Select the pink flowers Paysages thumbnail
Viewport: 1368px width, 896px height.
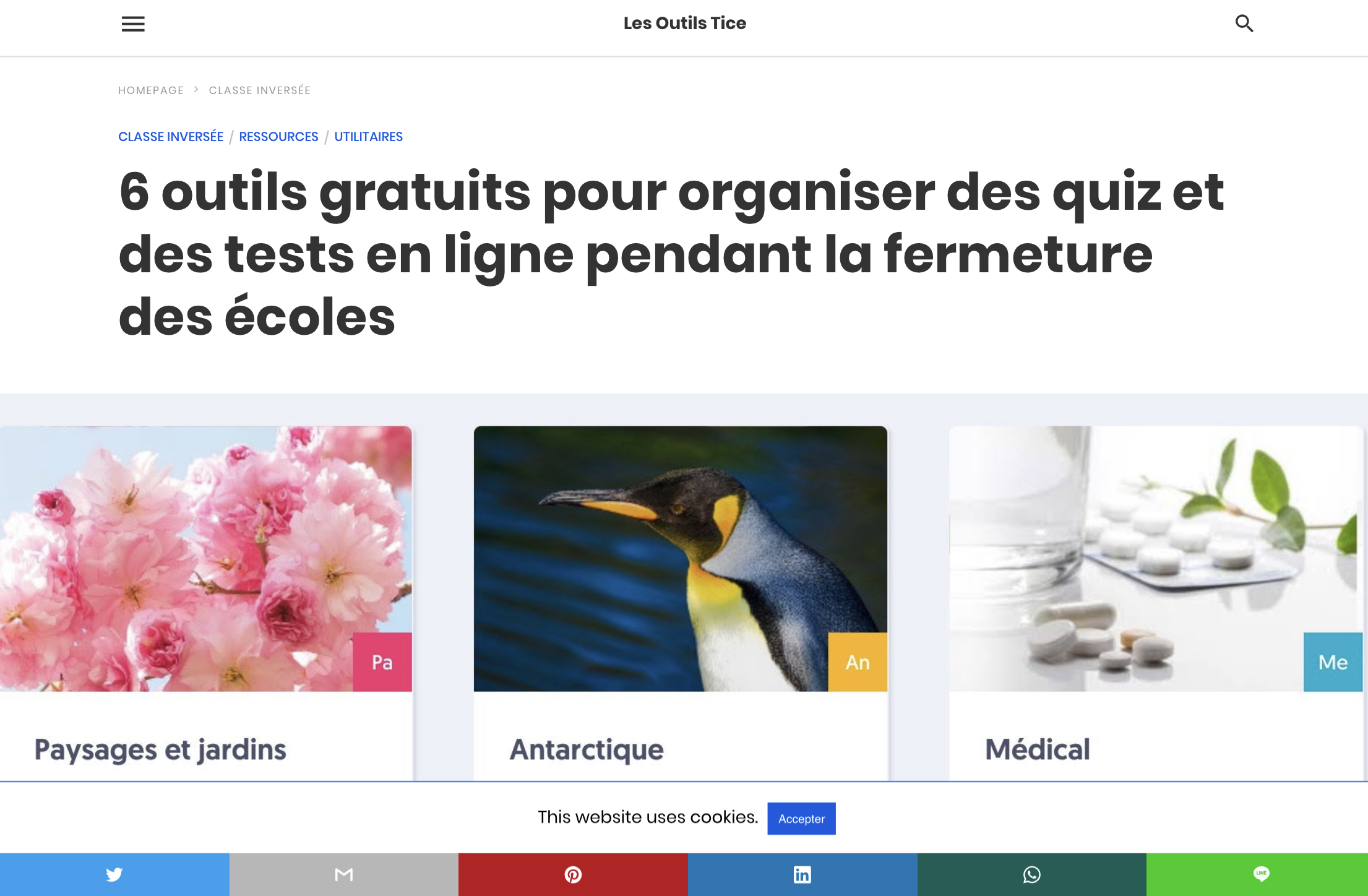pos(205,558)
